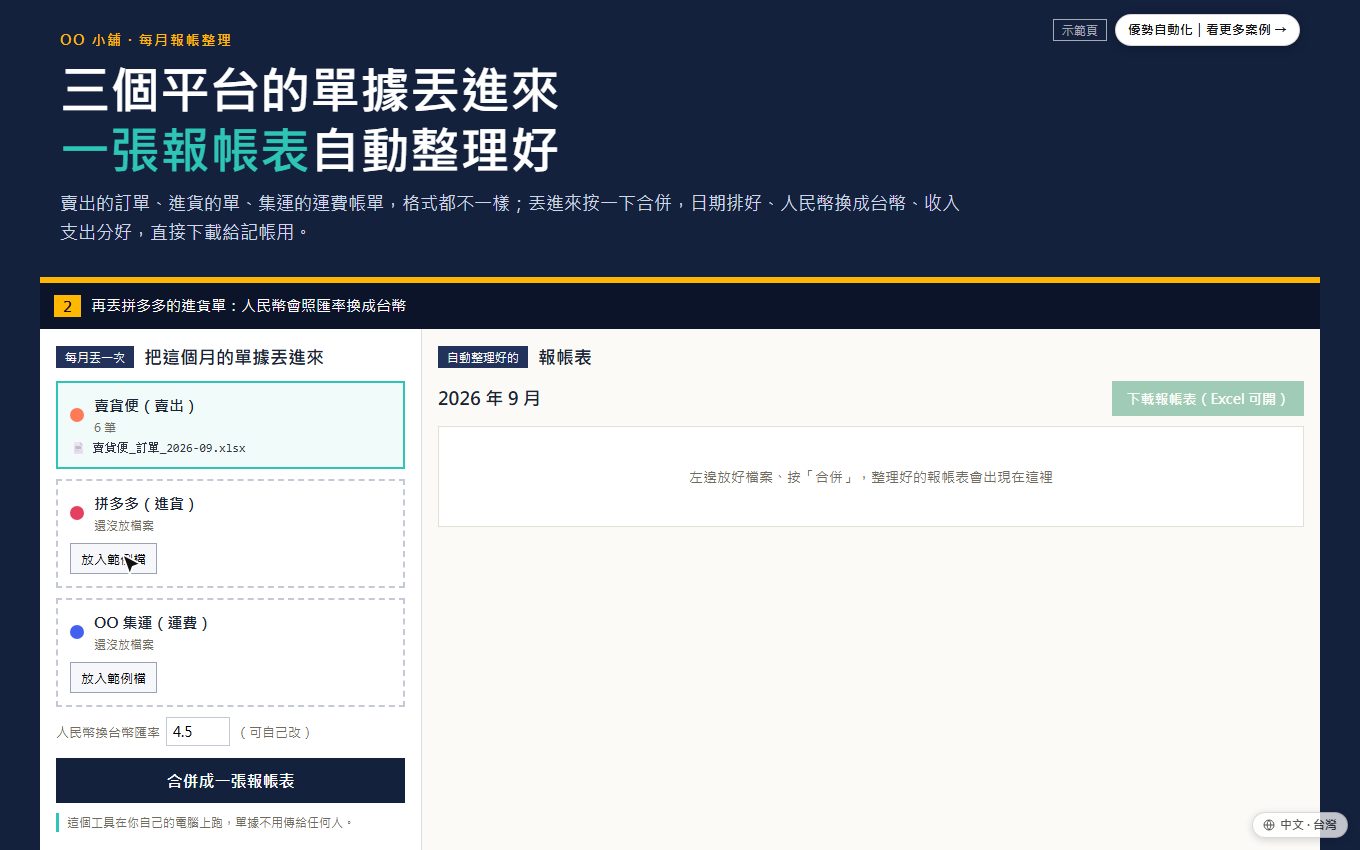Screen dimensions: 1360x850
Task: Click the （可自己改） hint text
Action: click(x=275, y=732)
